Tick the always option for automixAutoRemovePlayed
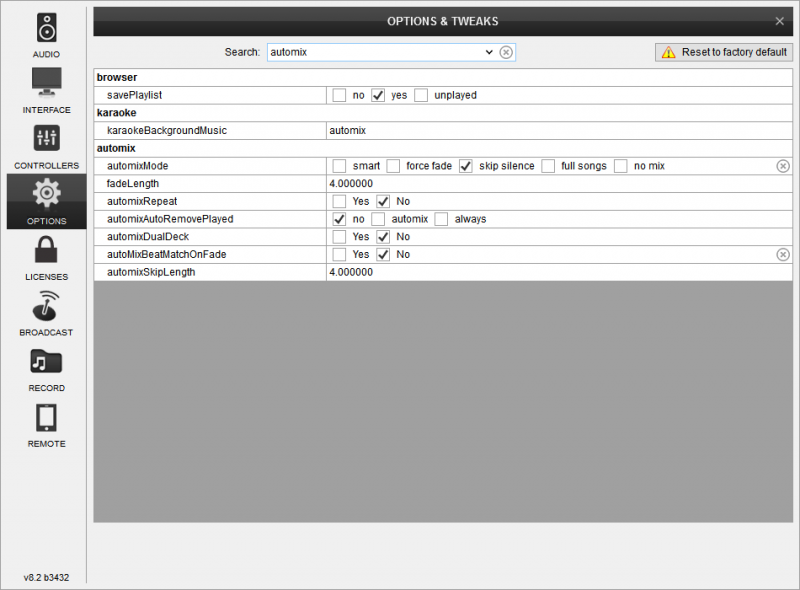The height and width of the screenshot is (590, 800). tap(442, 219)
